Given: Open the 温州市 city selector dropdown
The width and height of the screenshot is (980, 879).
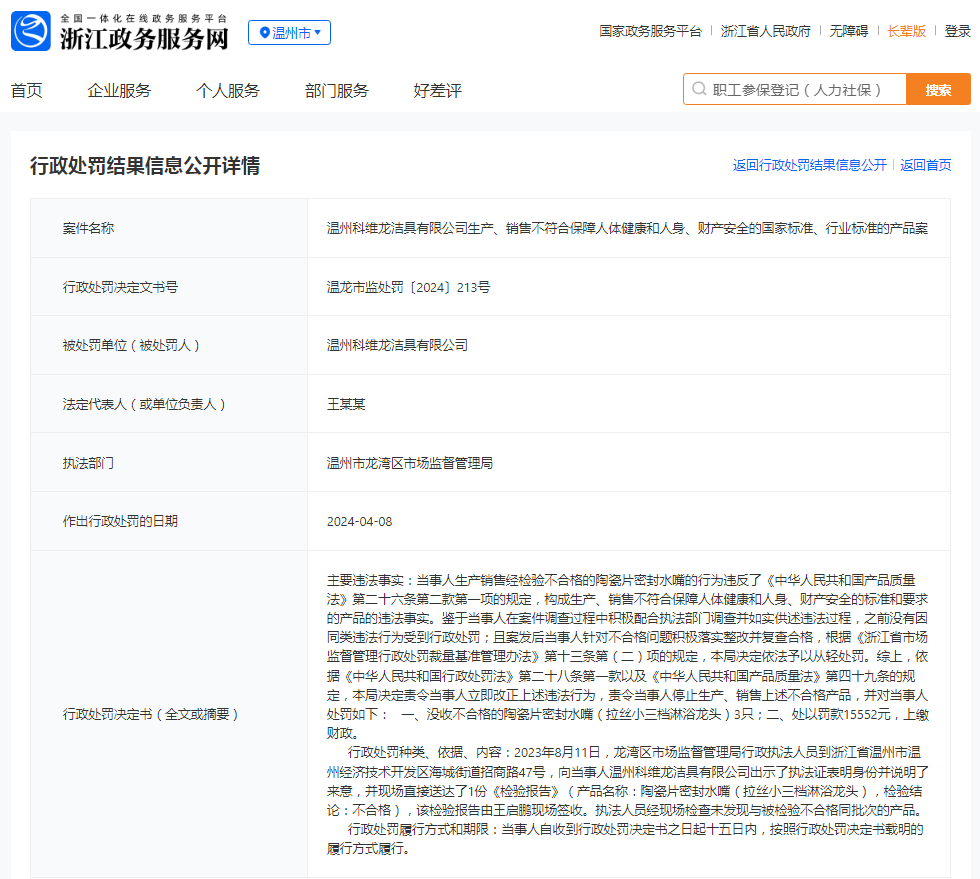Looking at the screenshot, I should (x=289, y=33).
